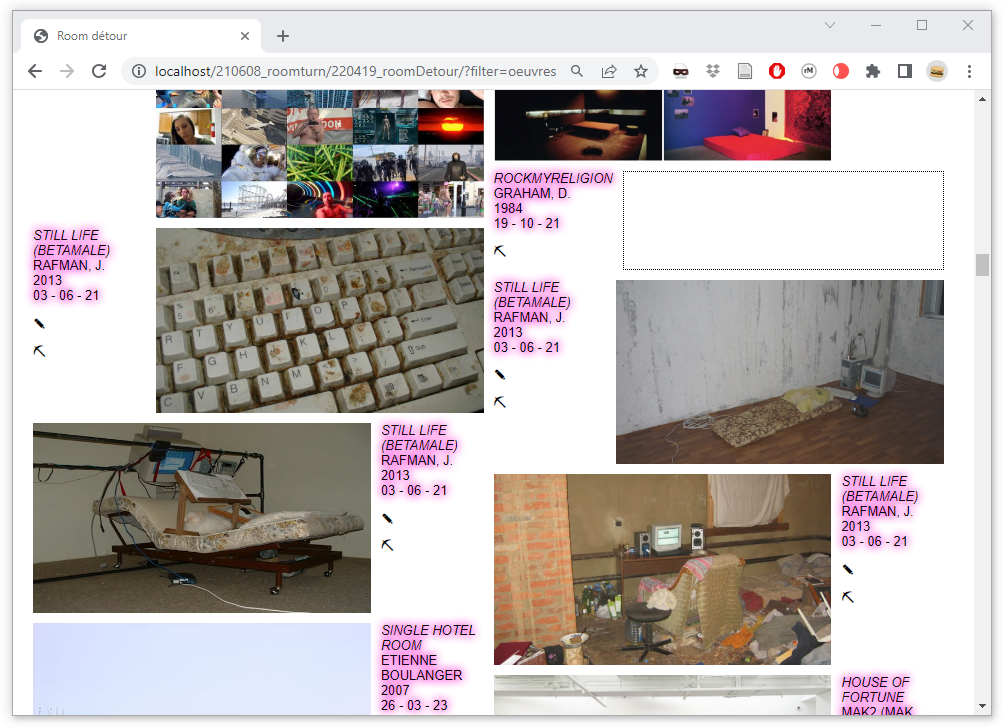Viewport: 1004px width, 728px height.
Task: Click the pen icon beside the dirty keyboard photo
Action: coord(39,324)
